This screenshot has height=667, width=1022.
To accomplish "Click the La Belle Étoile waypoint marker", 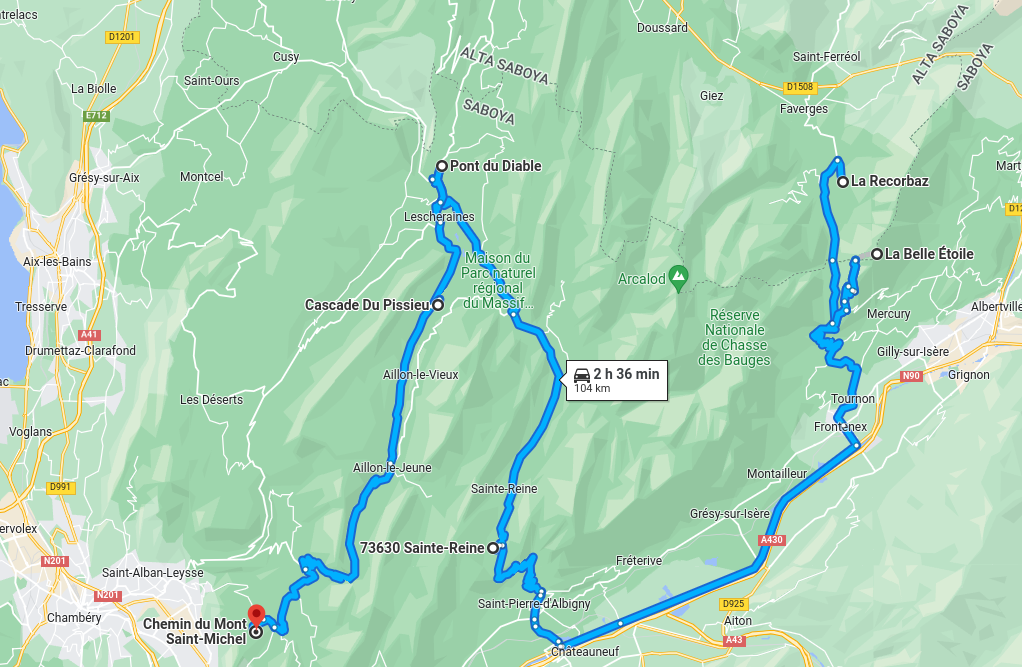I will pyautogui.click(x=877, y=254).
